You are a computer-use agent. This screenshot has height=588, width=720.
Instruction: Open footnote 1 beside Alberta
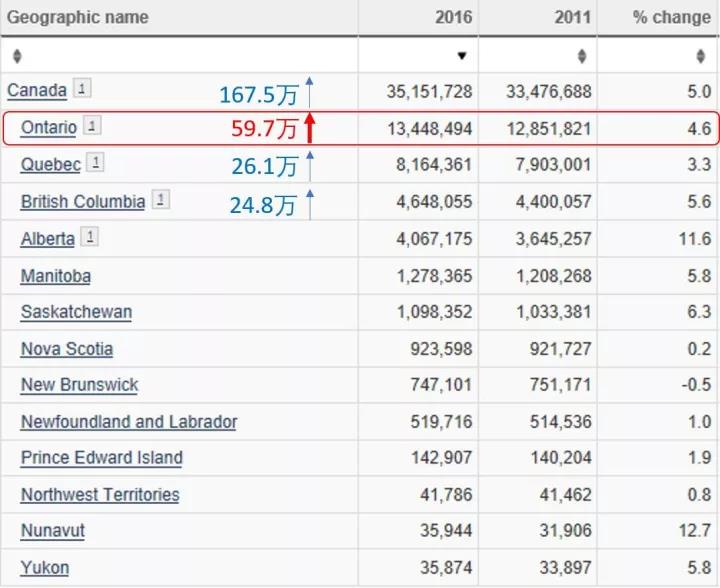point(90,236)
